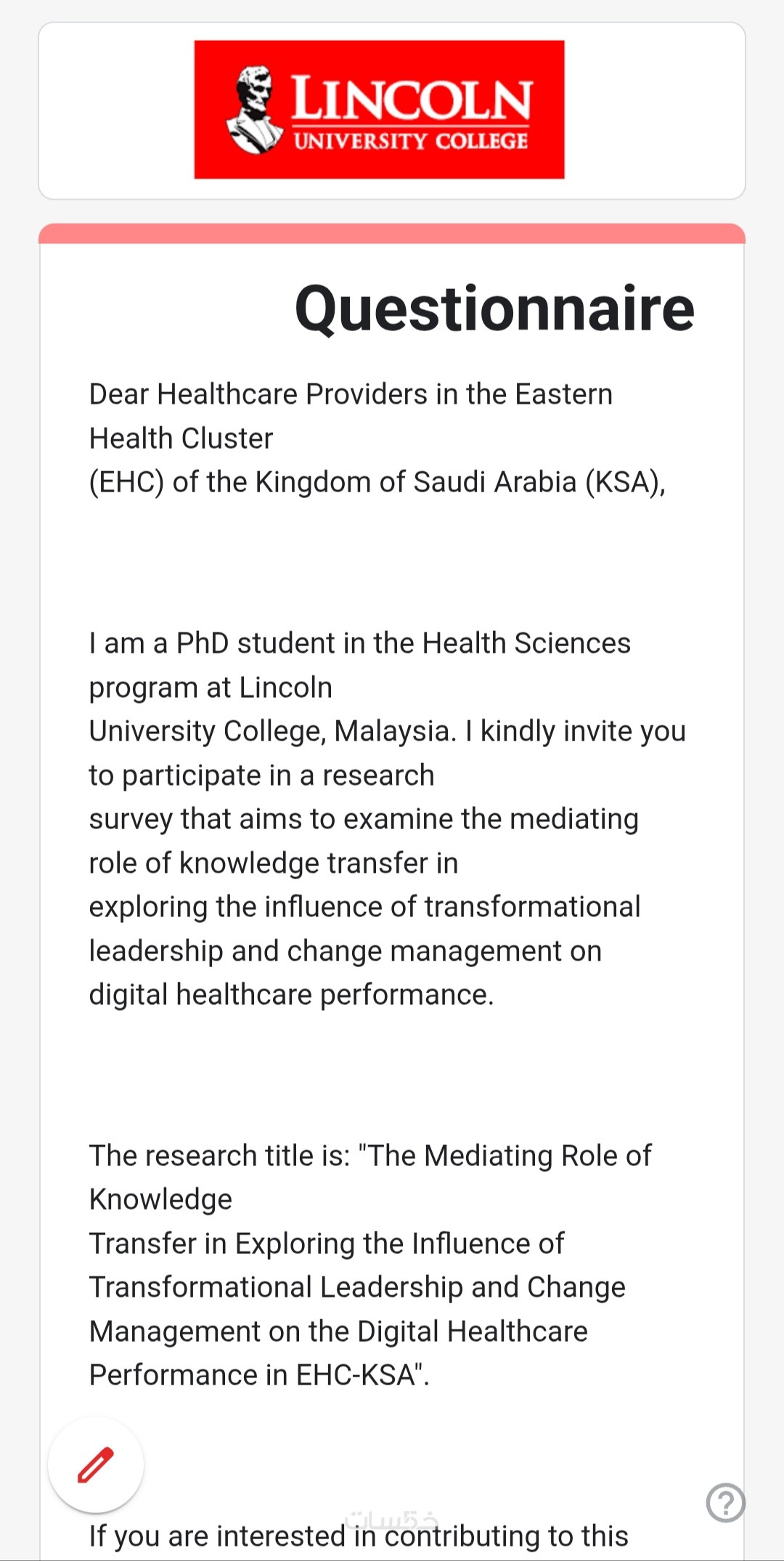Click the pink accent bar above the form
The image size is (784, 1561).
(x=392, y=234)
